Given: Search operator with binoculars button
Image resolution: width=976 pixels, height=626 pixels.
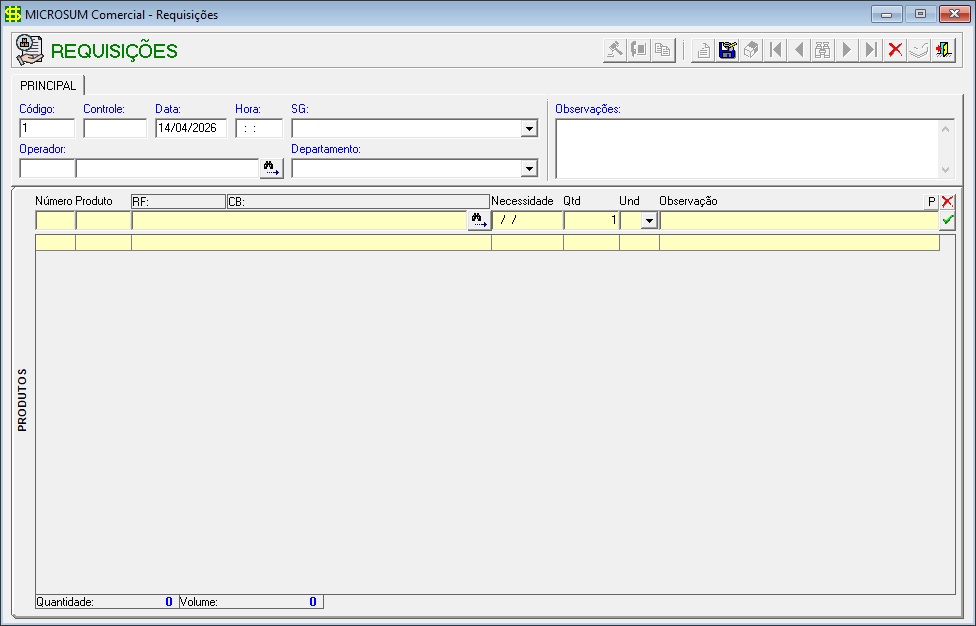Looking at the screenshot, I should (x=271, y=168).
